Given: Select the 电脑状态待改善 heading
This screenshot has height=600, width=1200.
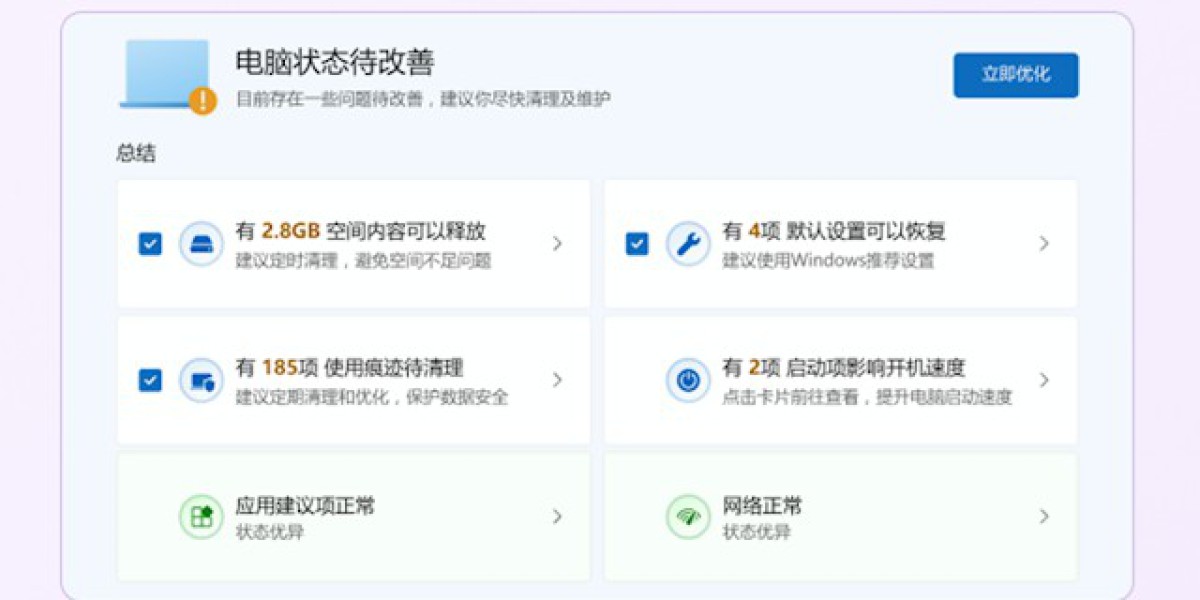Looking at the screenshot, I should point(335,63).
